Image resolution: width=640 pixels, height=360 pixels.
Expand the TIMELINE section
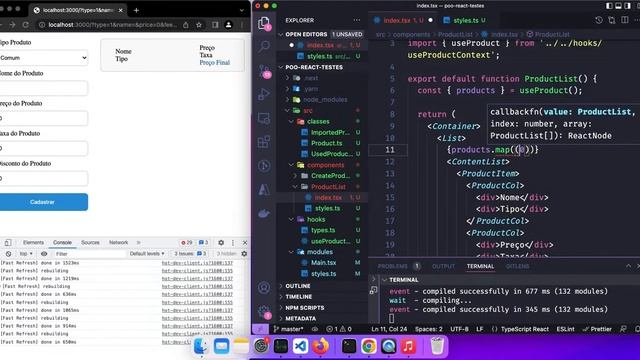click(x=298, y=297)
